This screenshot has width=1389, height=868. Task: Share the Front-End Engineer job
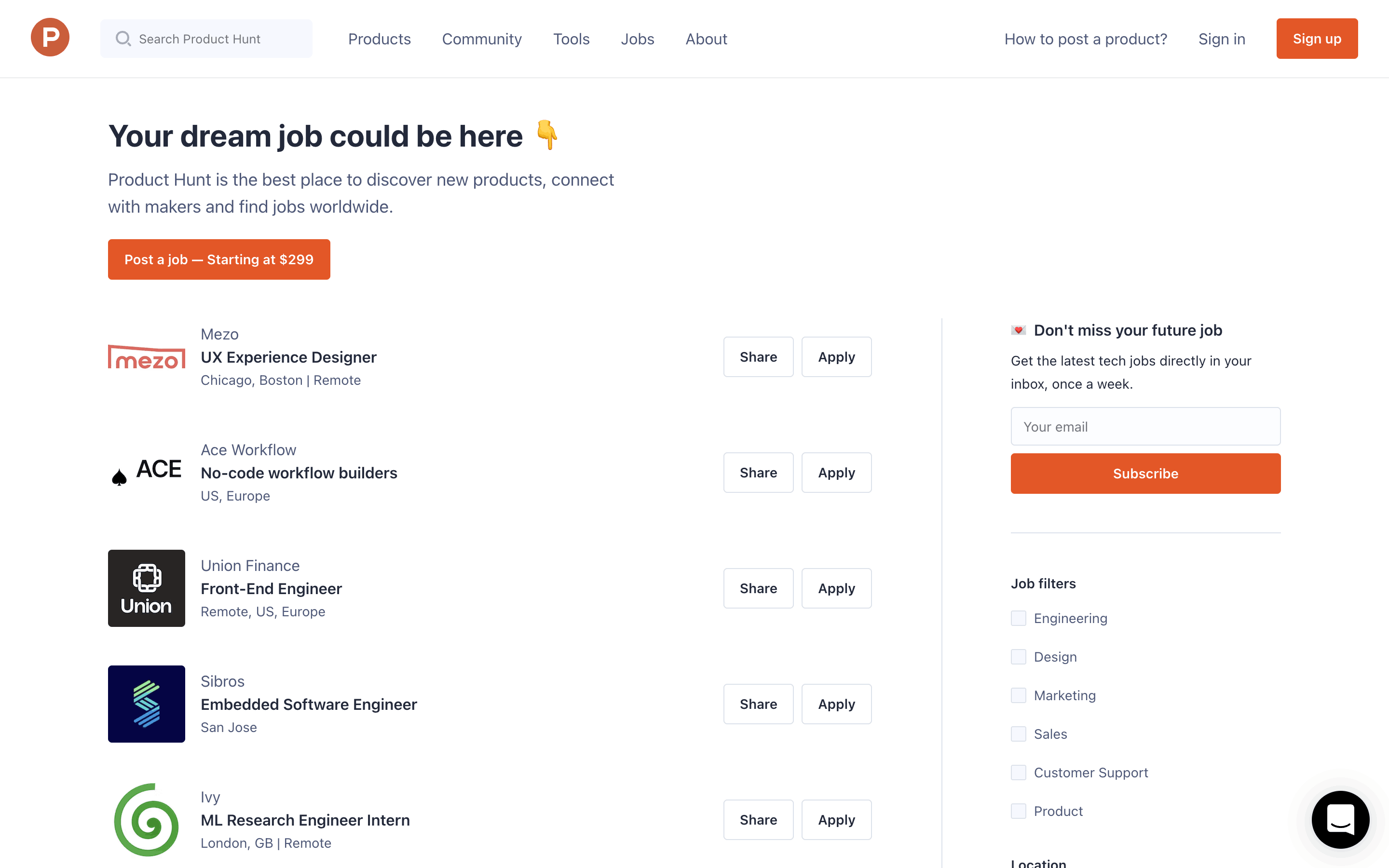[758, 588]
